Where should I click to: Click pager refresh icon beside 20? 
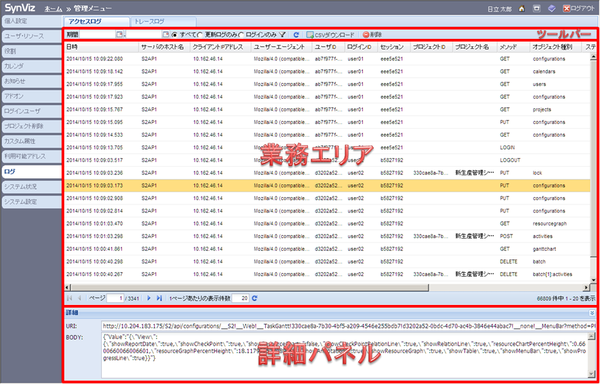point(255,298)
